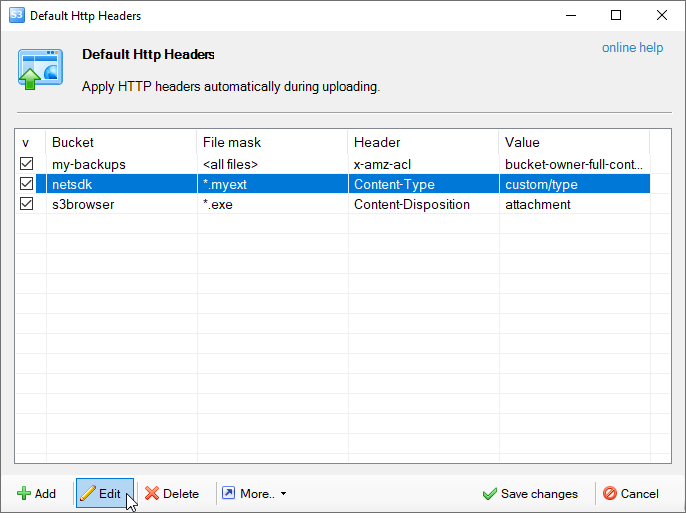
Task: Maximize the Default Http Headers window
Action: pos(616,15)
